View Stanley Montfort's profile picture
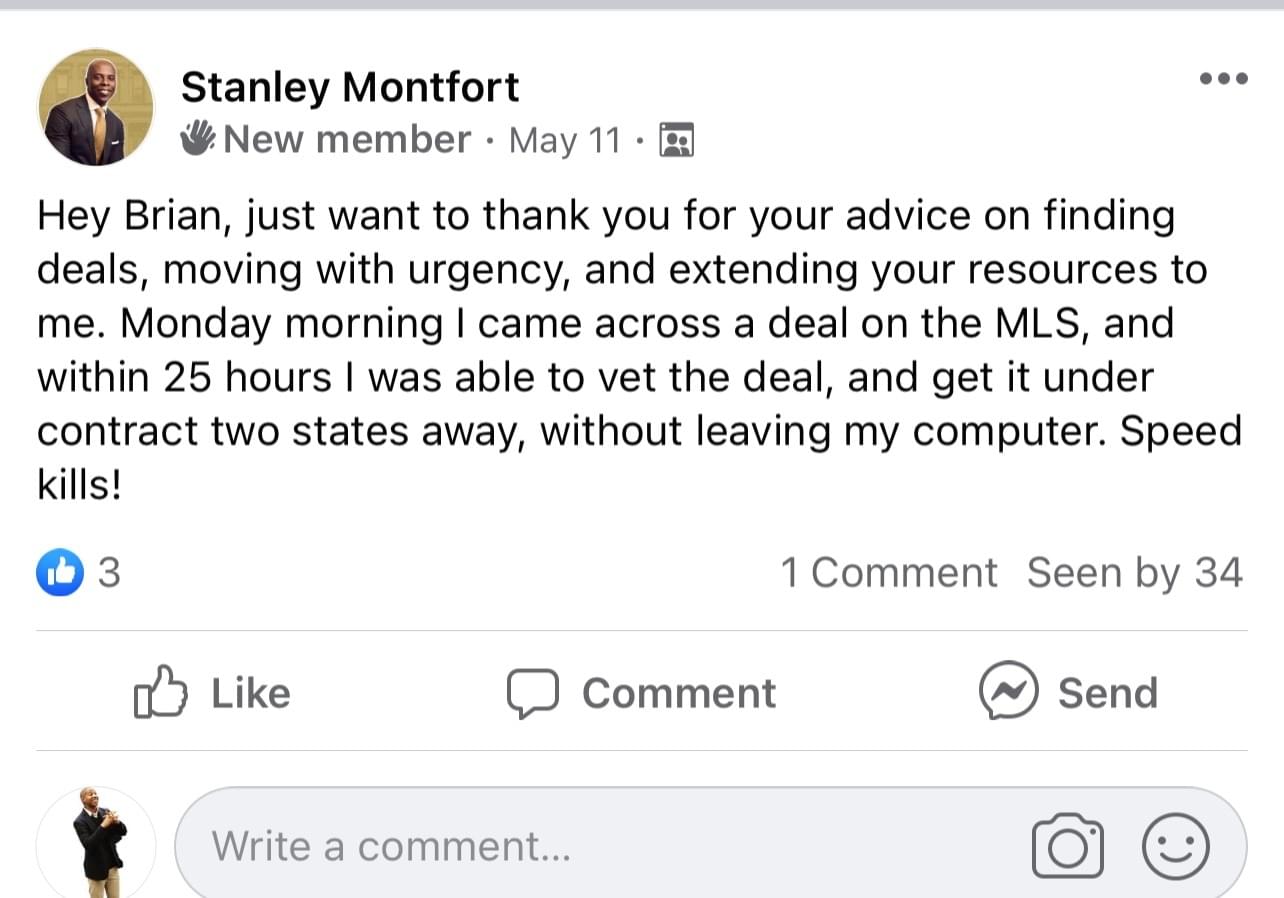The height and width of the screenshot is (898, 1284). click(96, 108)
